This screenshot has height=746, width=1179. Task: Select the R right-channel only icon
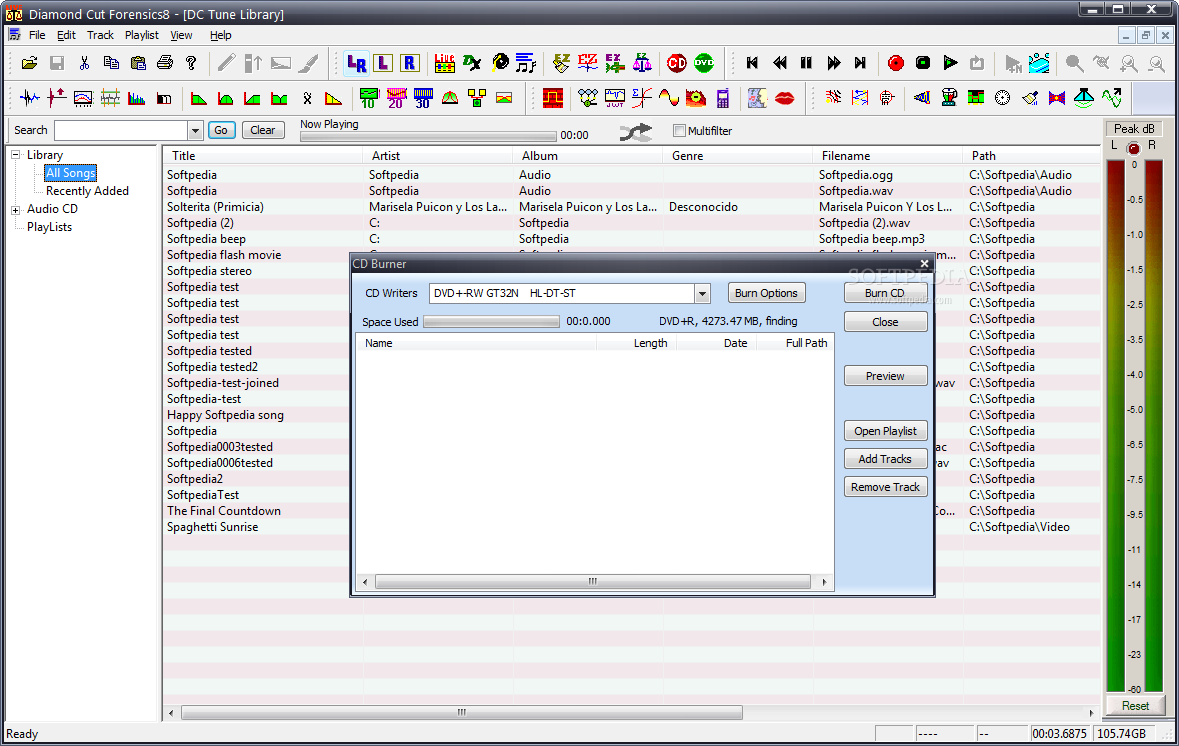(x=409, y=63)
